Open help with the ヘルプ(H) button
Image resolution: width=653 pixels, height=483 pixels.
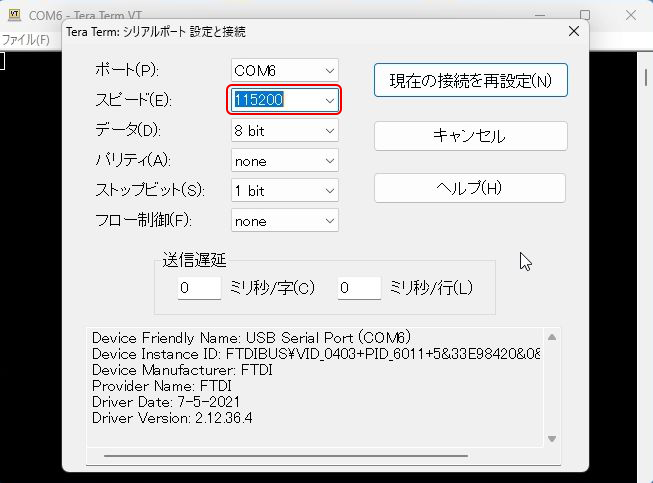470,188
